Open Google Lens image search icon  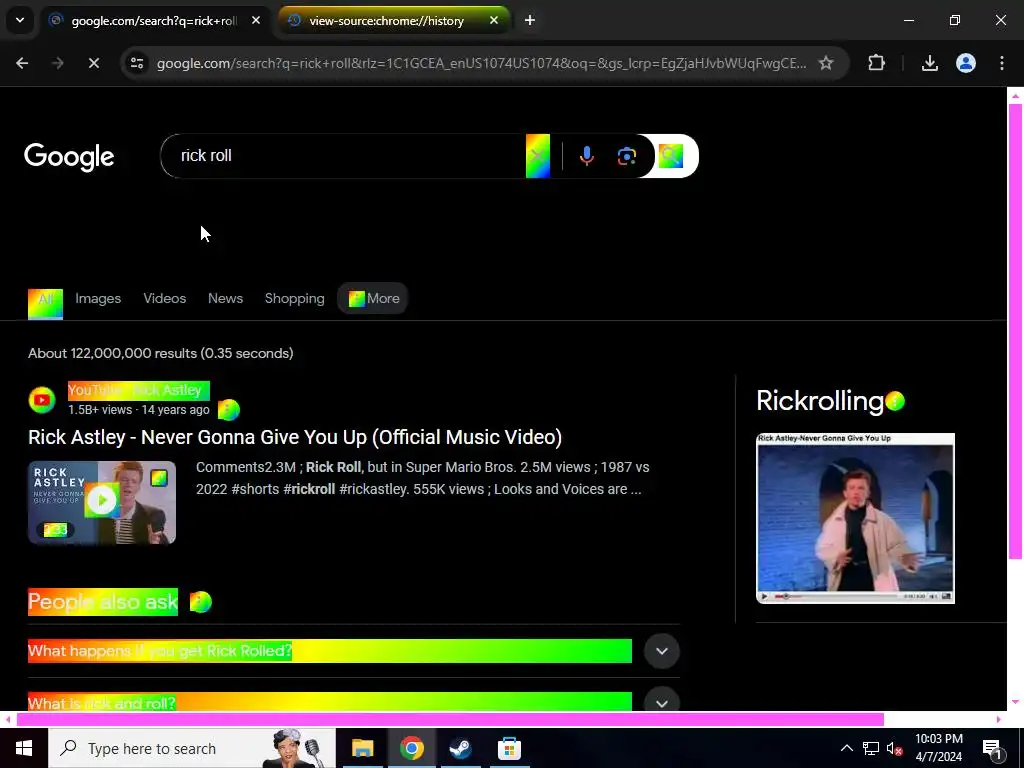click(626, 156)
